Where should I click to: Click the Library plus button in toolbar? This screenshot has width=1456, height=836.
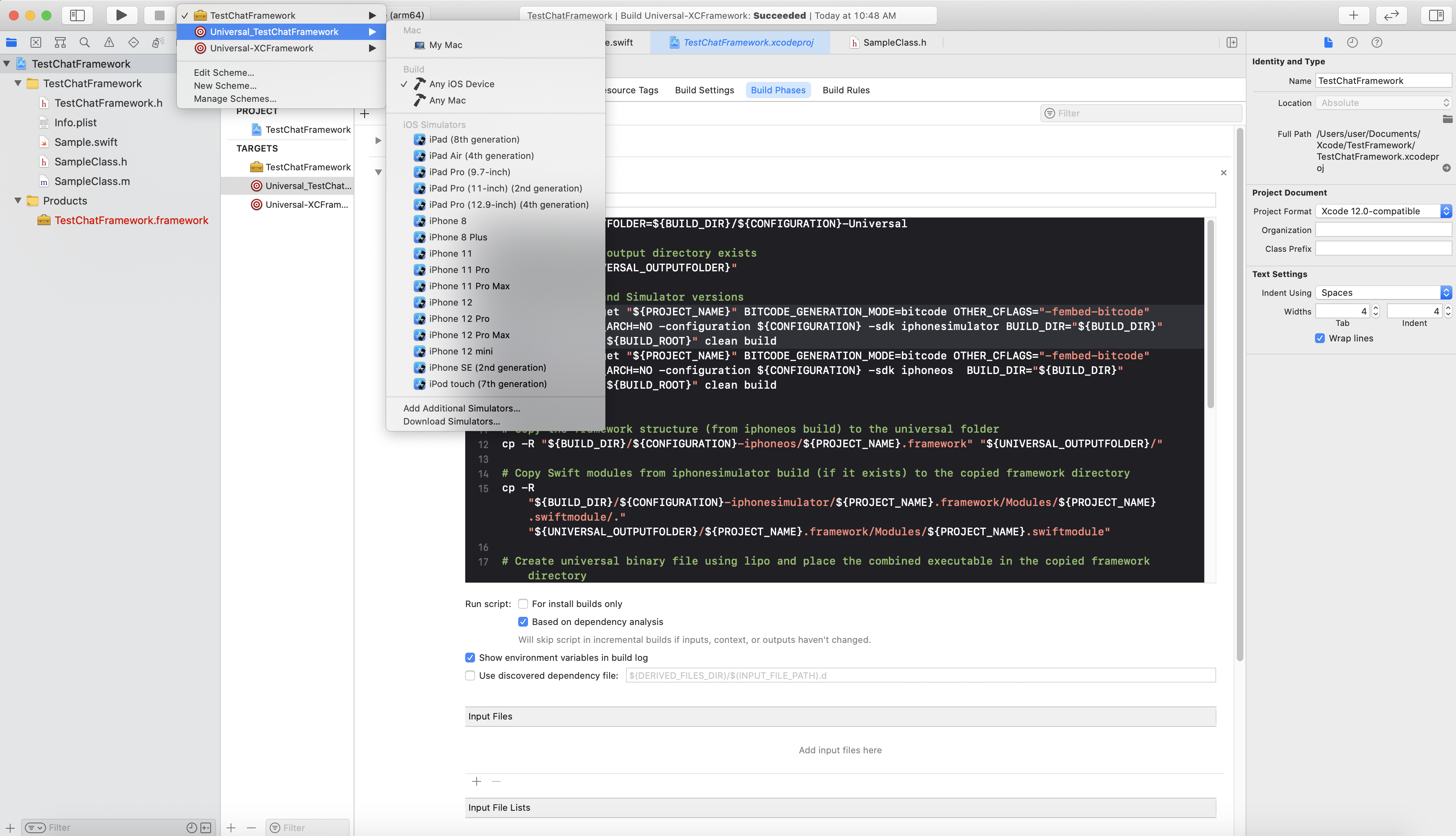(x=1353, y=15)
